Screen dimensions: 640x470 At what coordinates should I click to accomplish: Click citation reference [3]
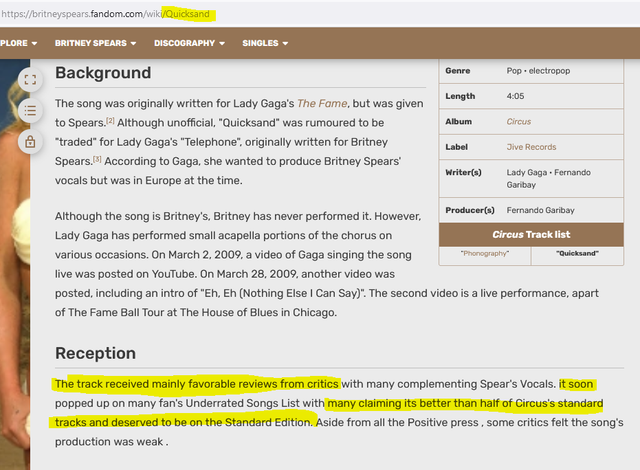click(x=97, y=159)
